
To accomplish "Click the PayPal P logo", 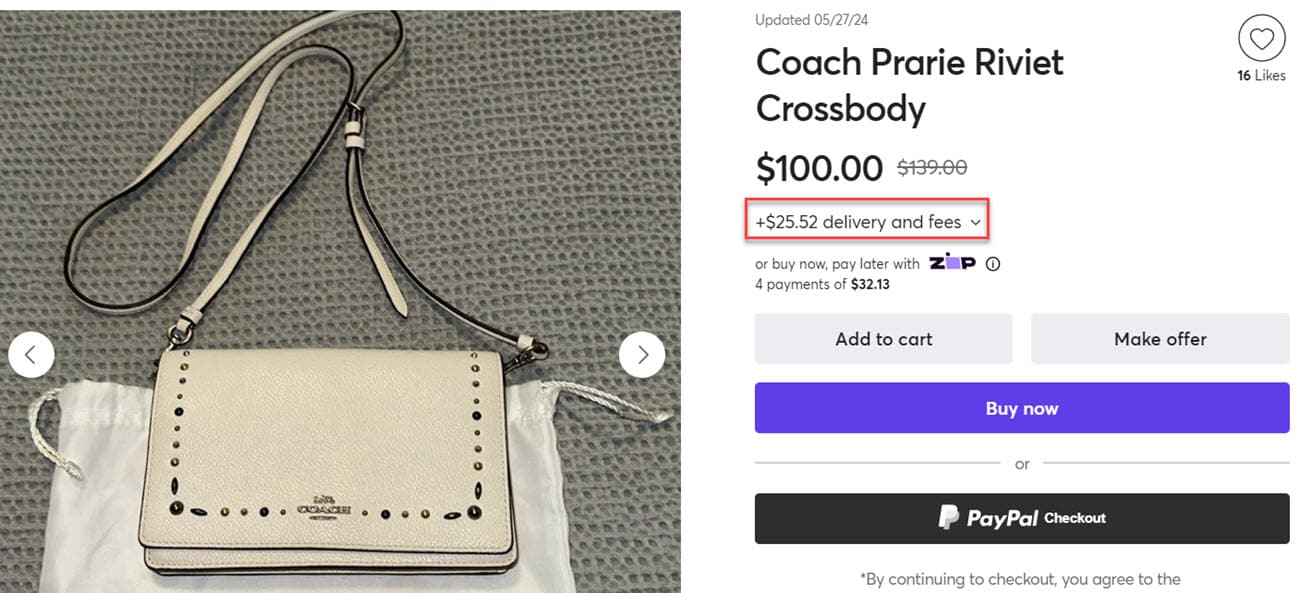I will [x=948, y=518].
